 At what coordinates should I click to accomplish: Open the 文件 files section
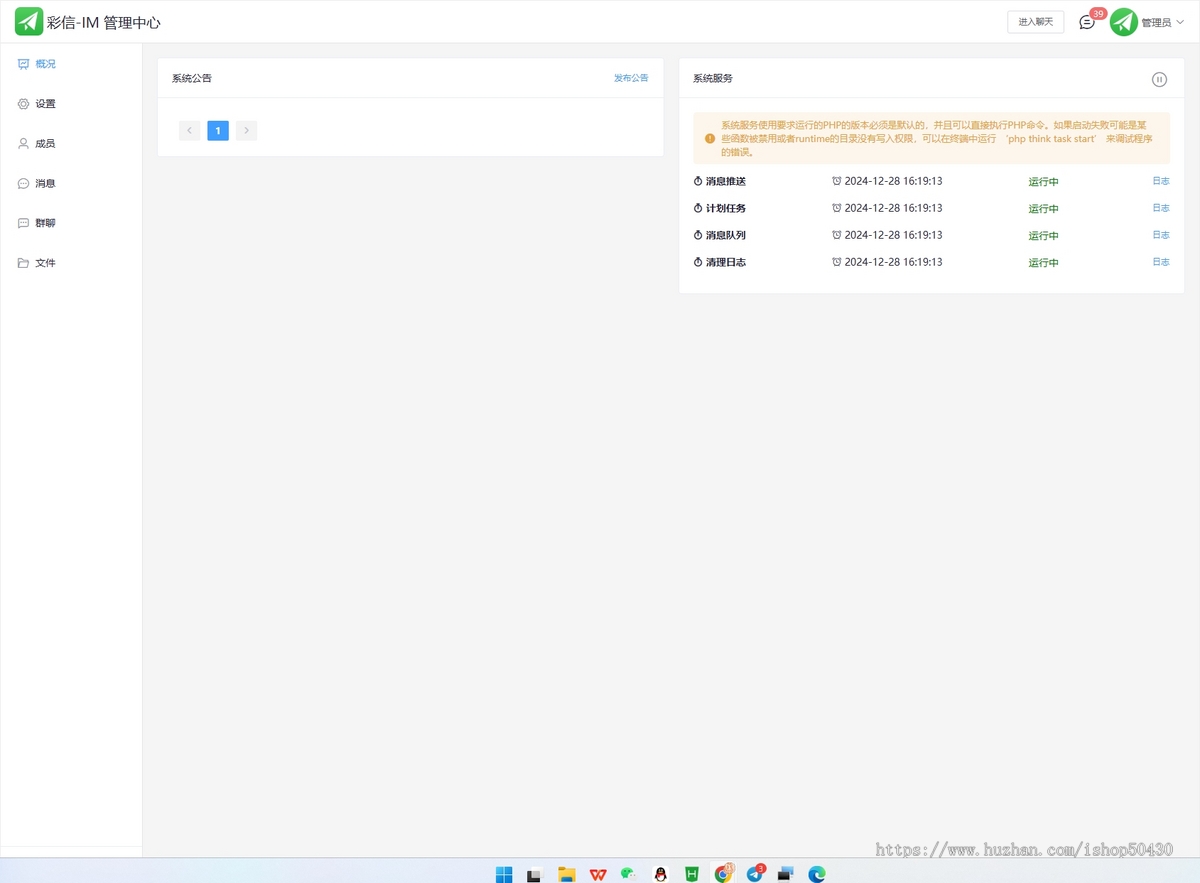(45, 263)
